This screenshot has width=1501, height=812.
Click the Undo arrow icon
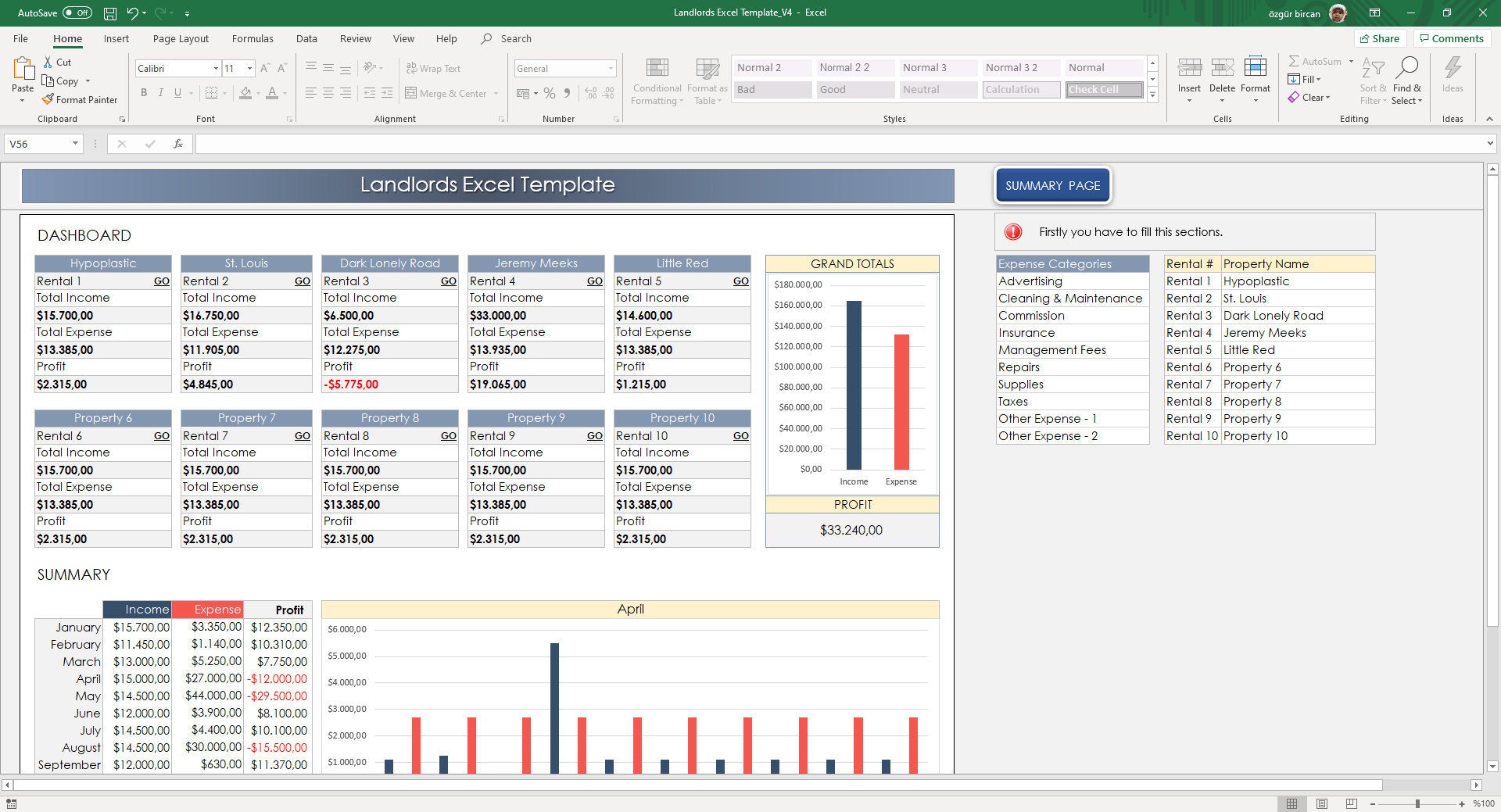(132, 13)
